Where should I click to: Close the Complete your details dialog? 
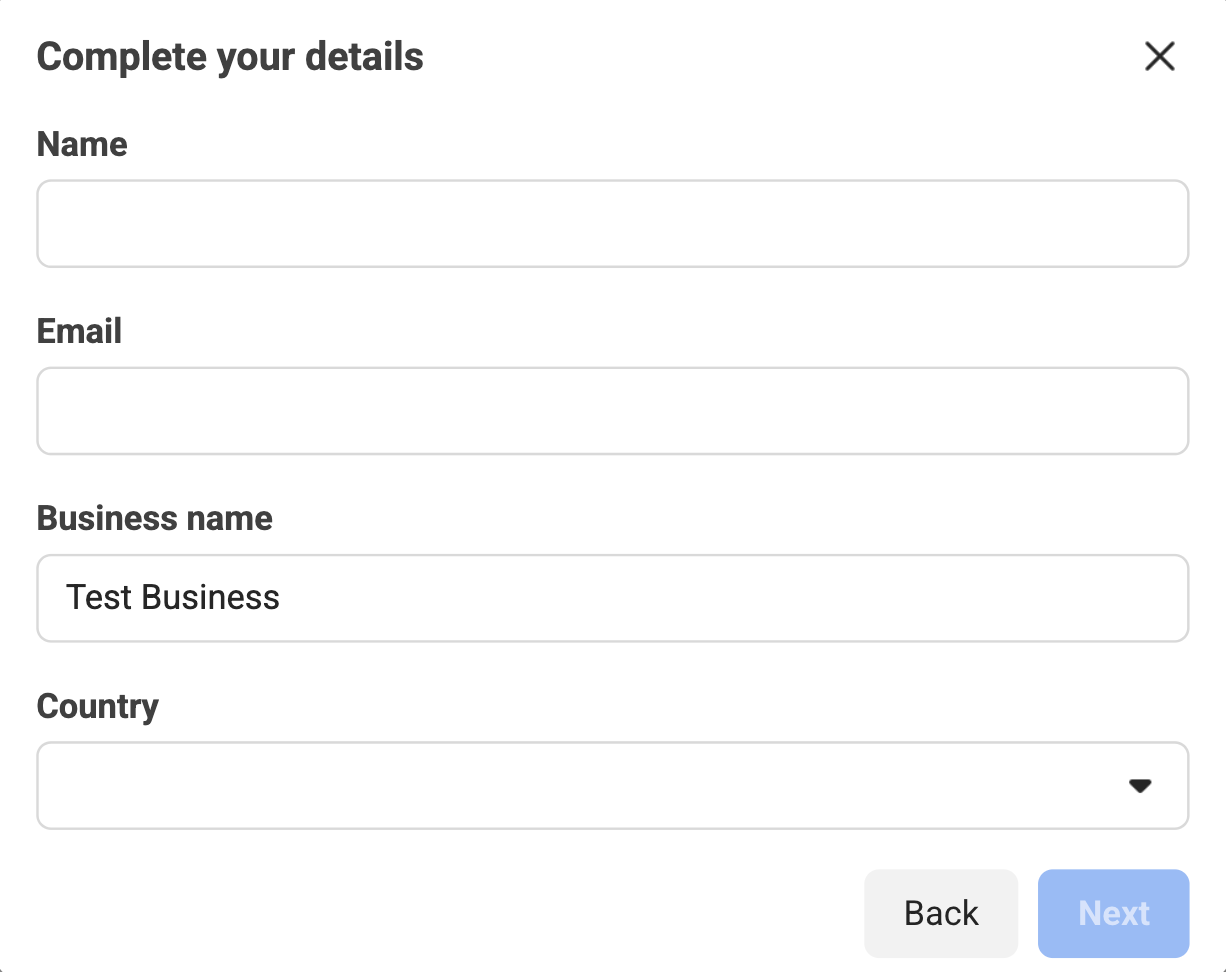point(1159,57)
